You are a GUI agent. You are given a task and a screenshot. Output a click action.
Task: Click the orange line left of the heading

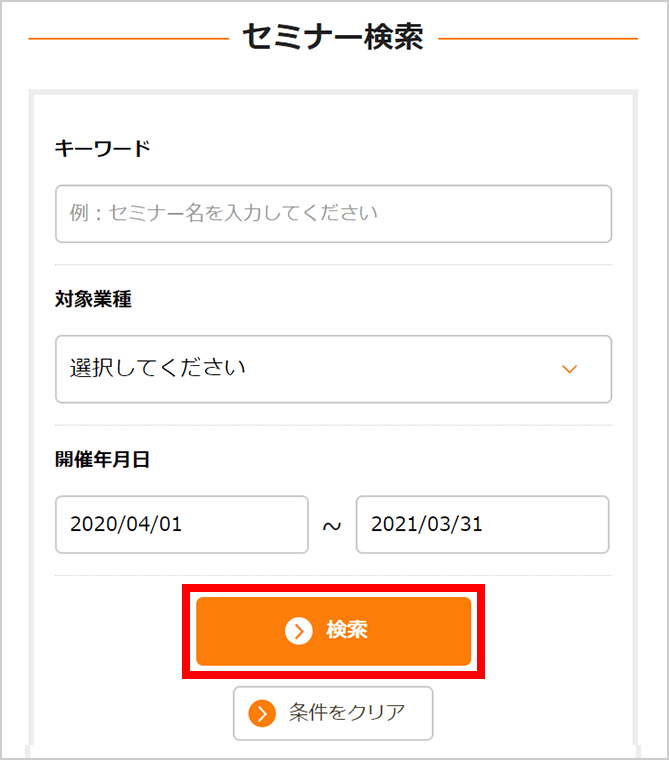click(x=128, y=39)
